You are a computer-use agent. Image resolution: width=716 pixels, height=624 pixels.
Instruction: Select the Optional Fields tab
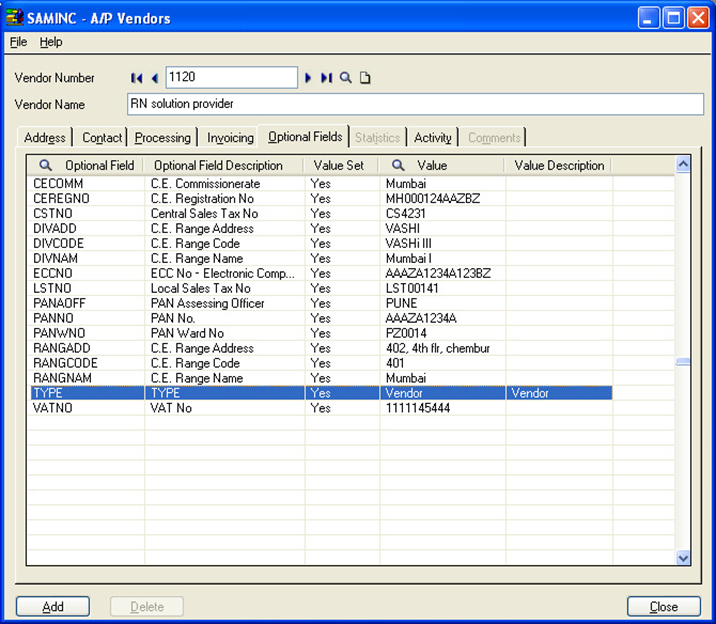(x=305, y=136)
